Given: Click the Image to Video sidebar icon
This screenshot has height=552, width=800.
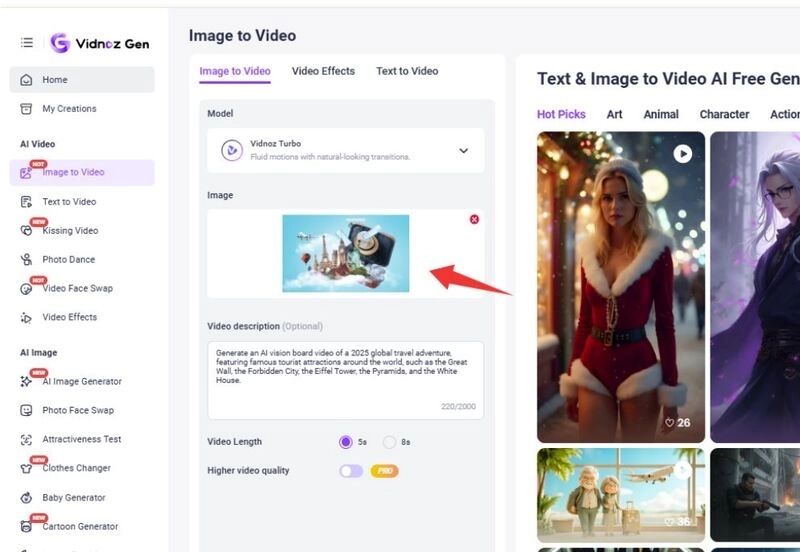Looking at the screenshot, I should tap(26, 173).
